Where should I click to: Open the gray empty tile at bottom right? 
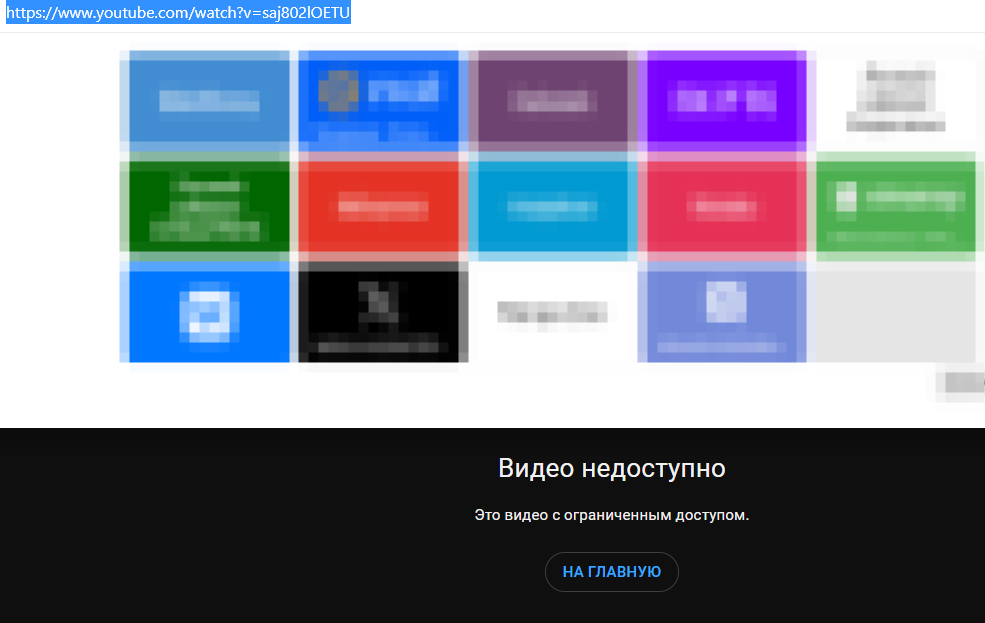(x=896, y=313)
